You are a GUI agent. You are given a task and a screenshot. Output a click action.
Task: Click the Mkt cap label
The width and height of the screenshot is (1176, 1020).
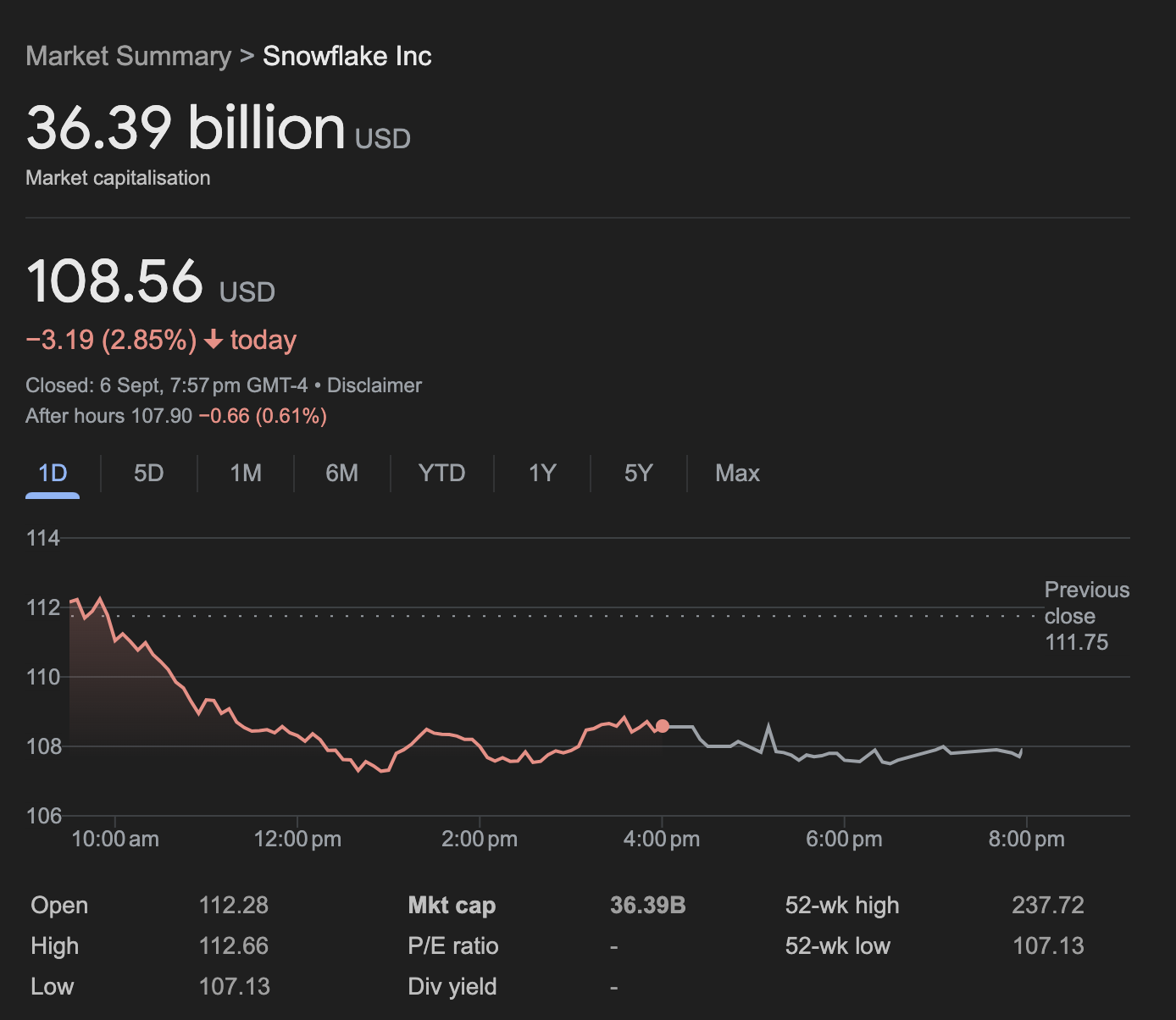(x=452, y=906)
